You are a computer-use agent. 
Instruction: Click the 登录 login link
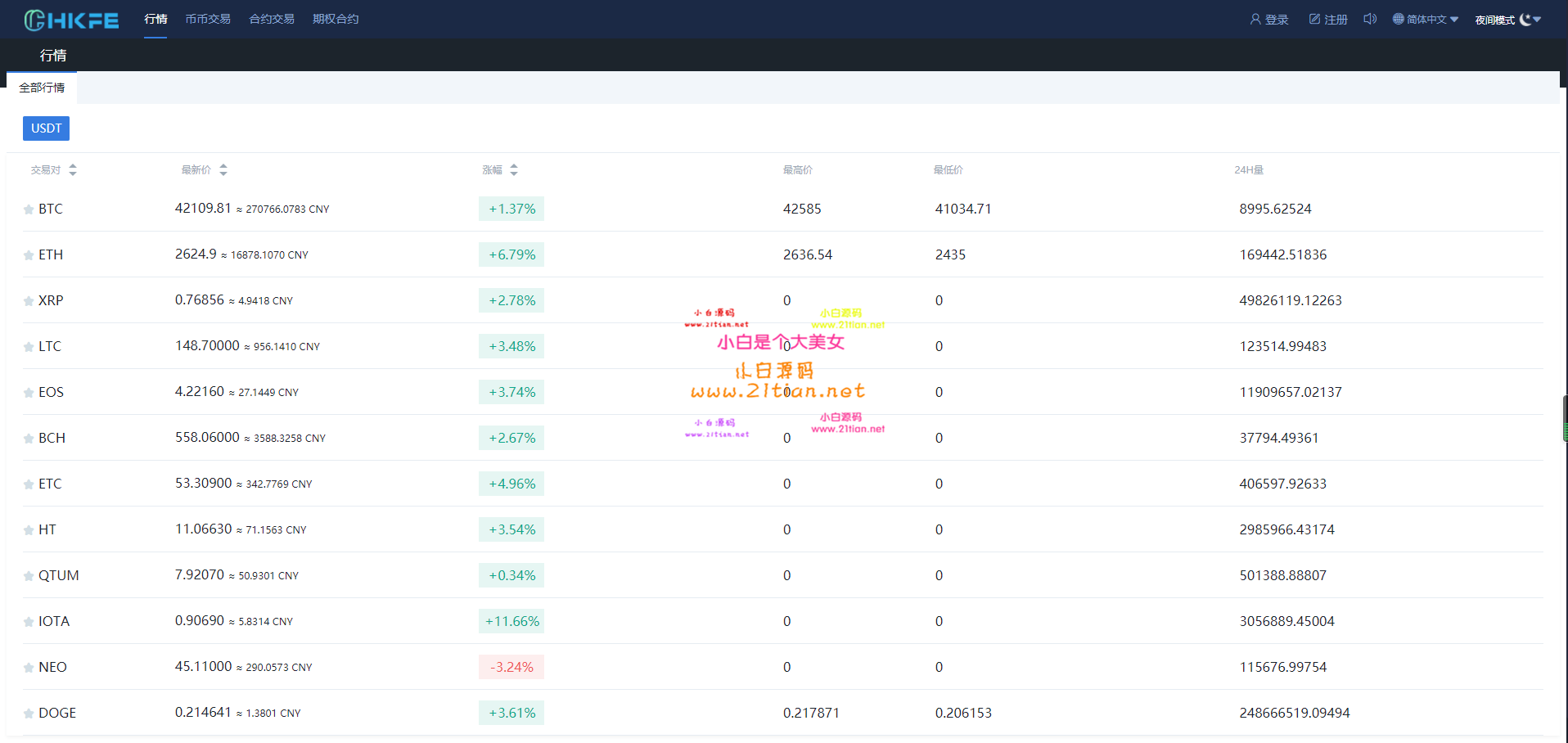(1269, 20)
